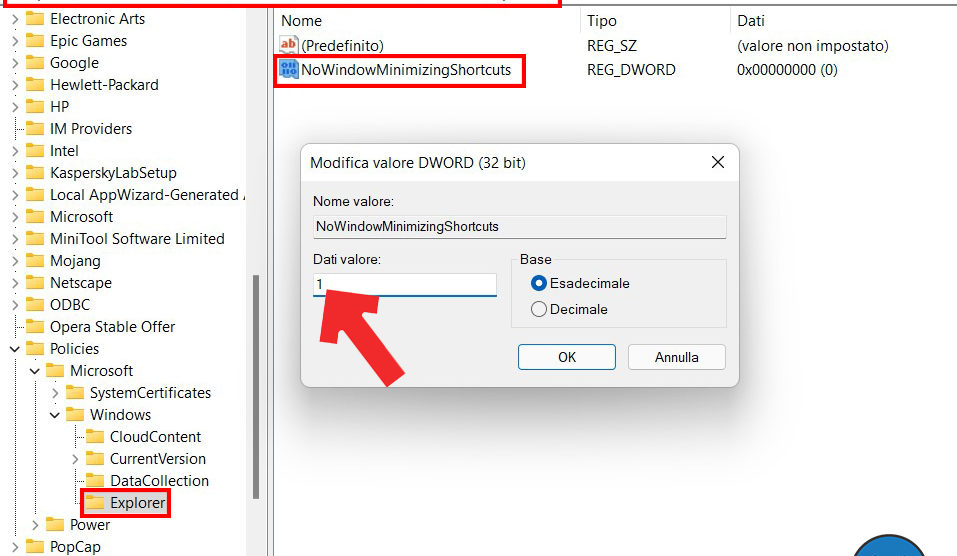Click the Local AppWizard-Generated folder icon
Image resolution: width=957 pixels, height=556 pixels.
[35, 195]
